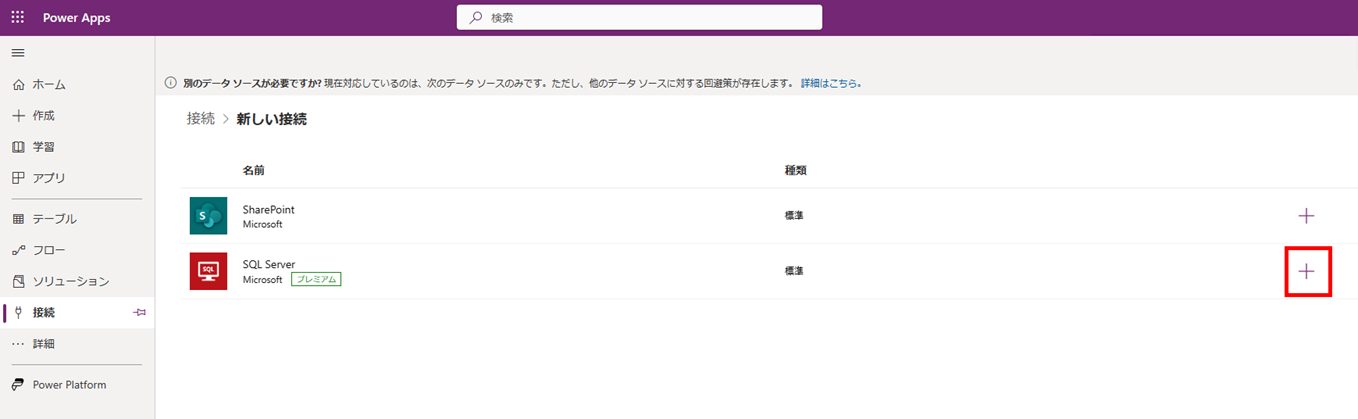Click the 新しい接続 breadcrumb title
This screenshot has width=1358, height=419.
click(271, 119)
